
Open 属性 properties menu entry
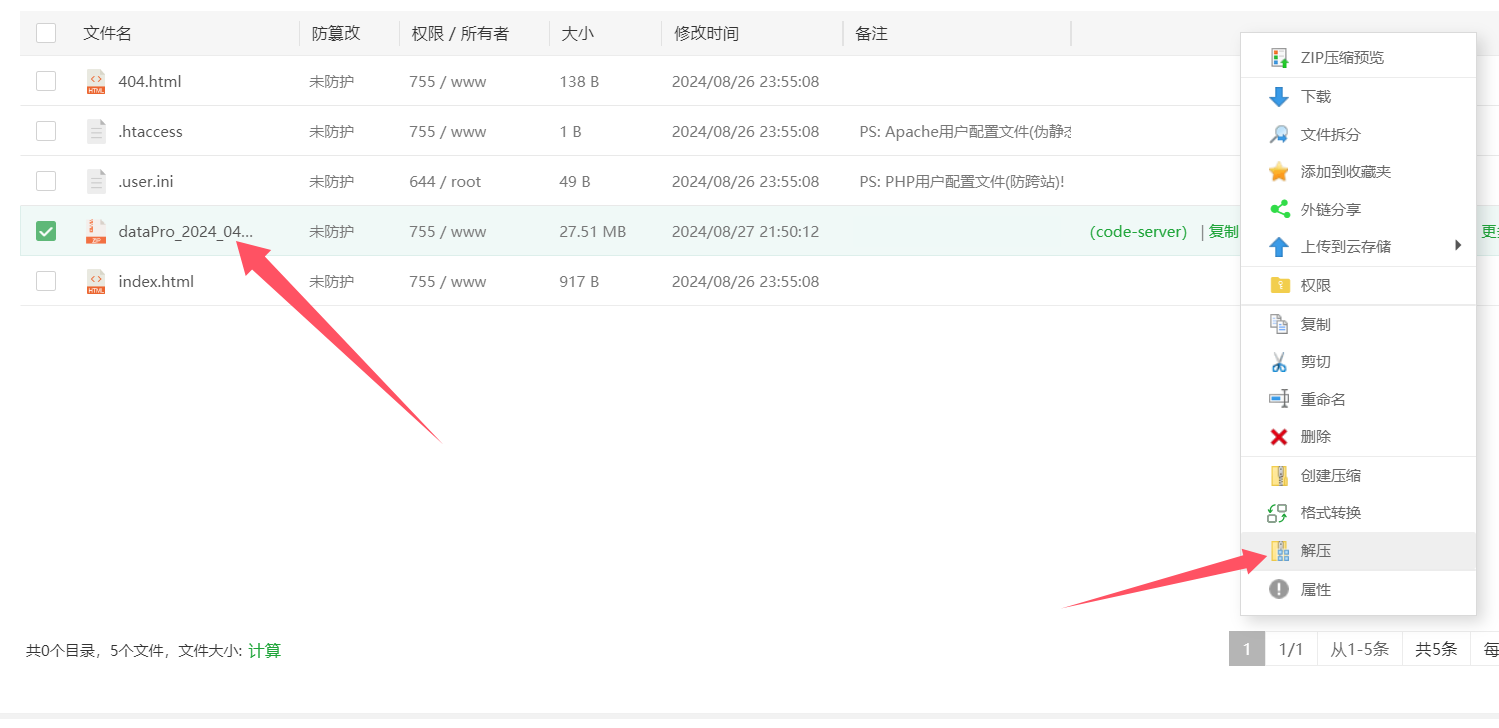coord(1316,590)
